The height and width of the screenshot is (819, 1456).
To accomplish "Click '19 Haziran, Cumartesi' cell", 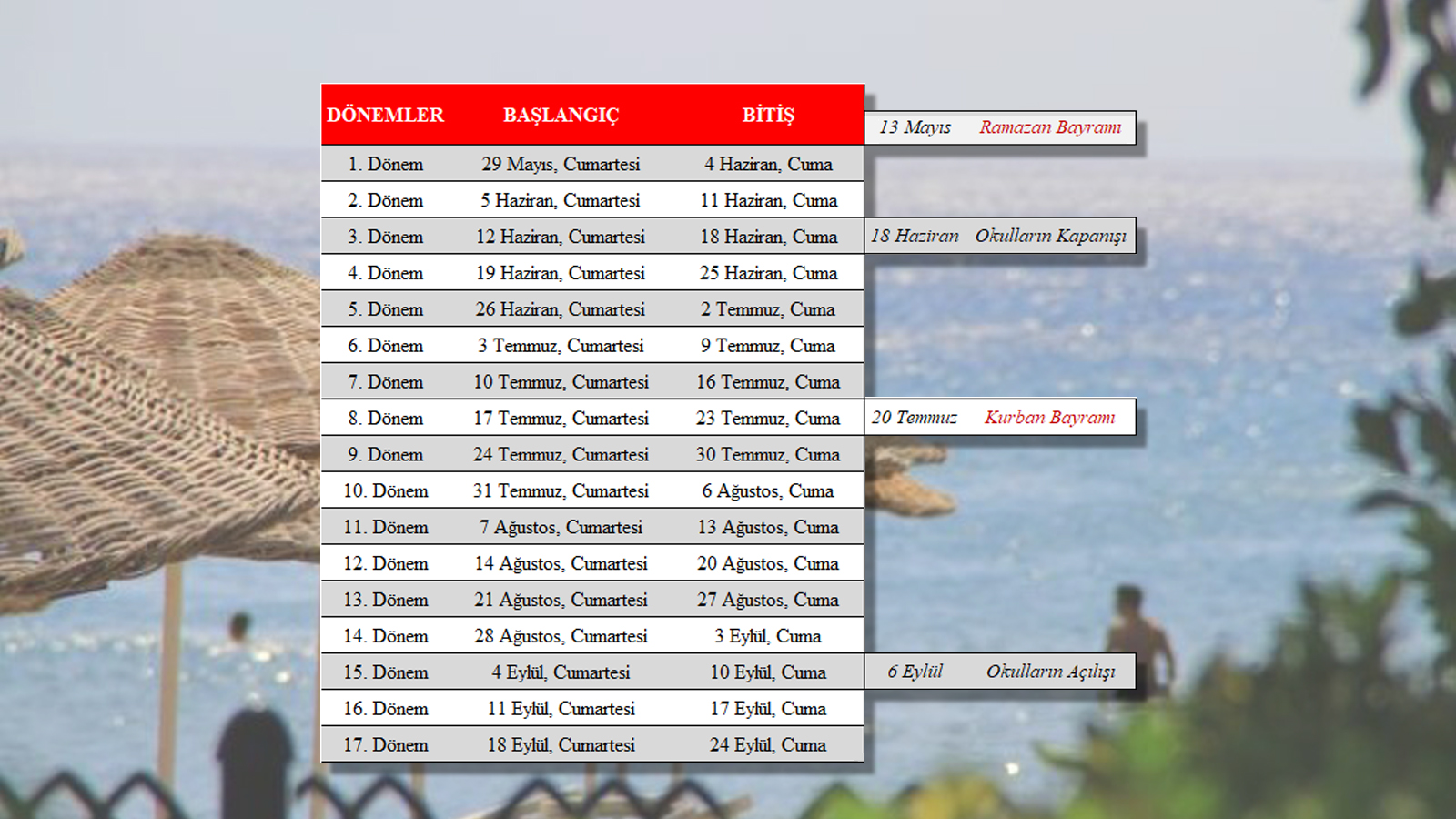I will 561,274.
